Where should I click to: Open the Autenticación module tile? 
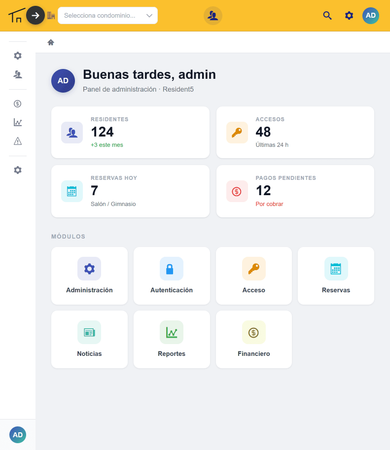click(172, 276)
